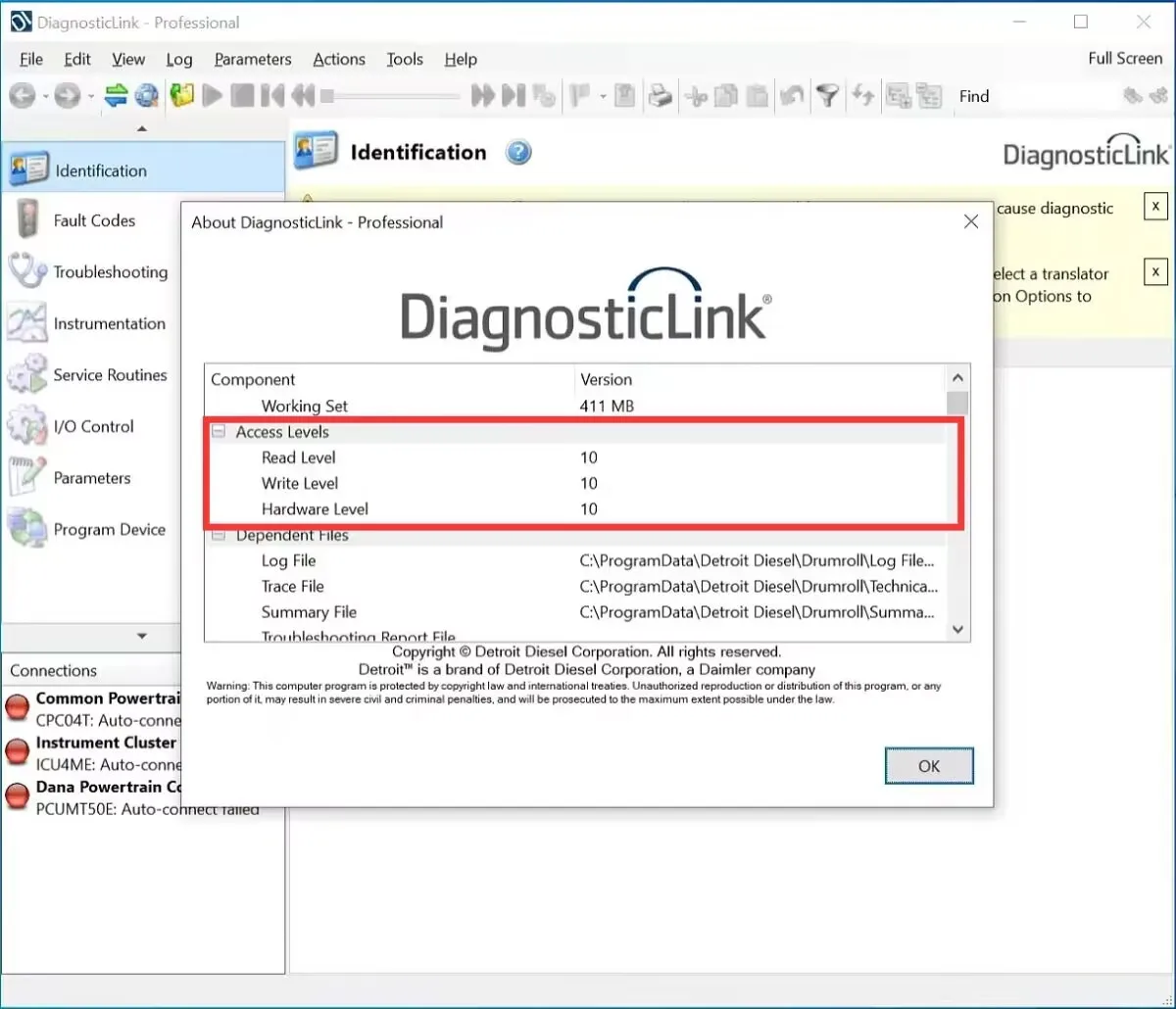Viewport: 1176px width, 1009px height.
Task: Click the rewind log icon
Action: tap(303, 95)
